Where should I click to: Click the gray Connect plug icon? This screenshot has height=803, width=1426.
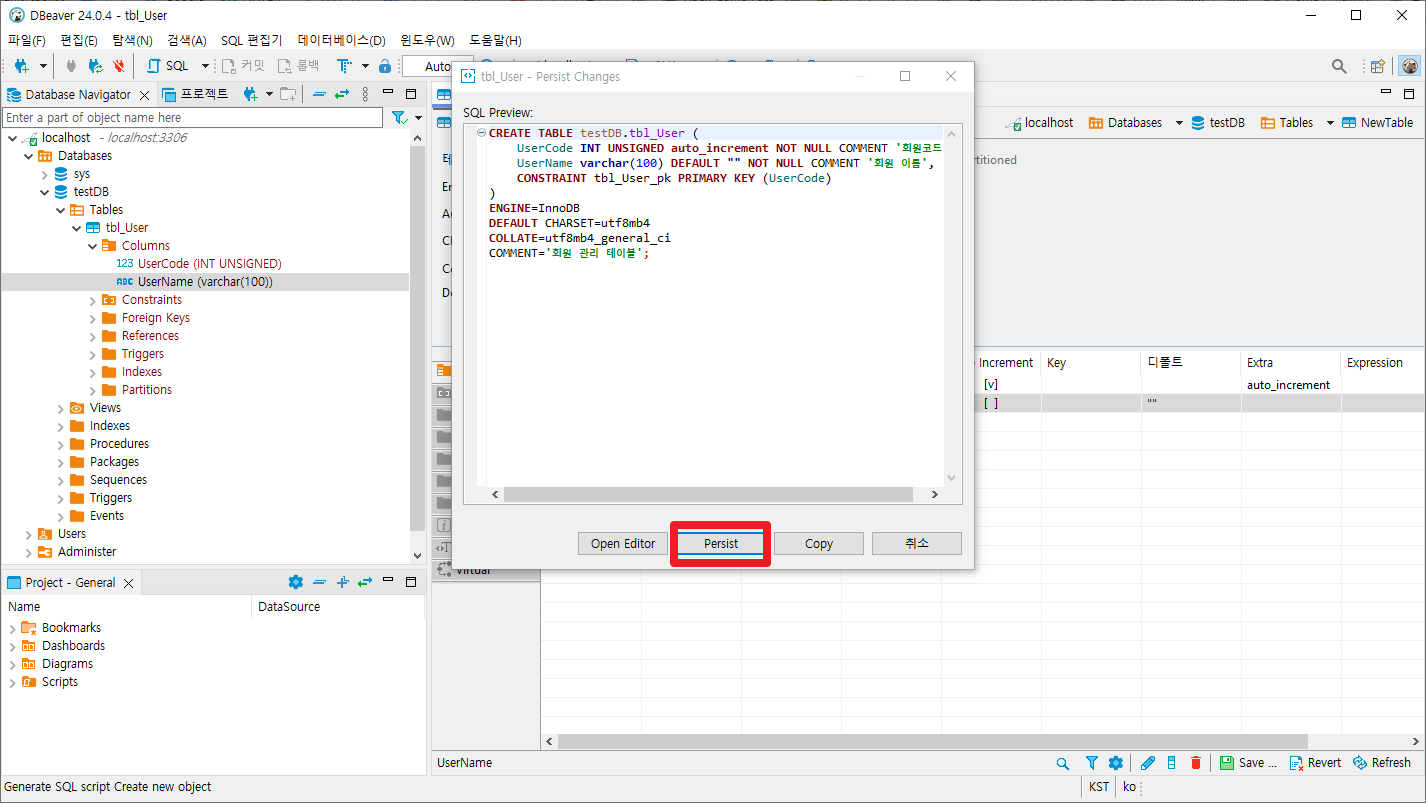71,66
